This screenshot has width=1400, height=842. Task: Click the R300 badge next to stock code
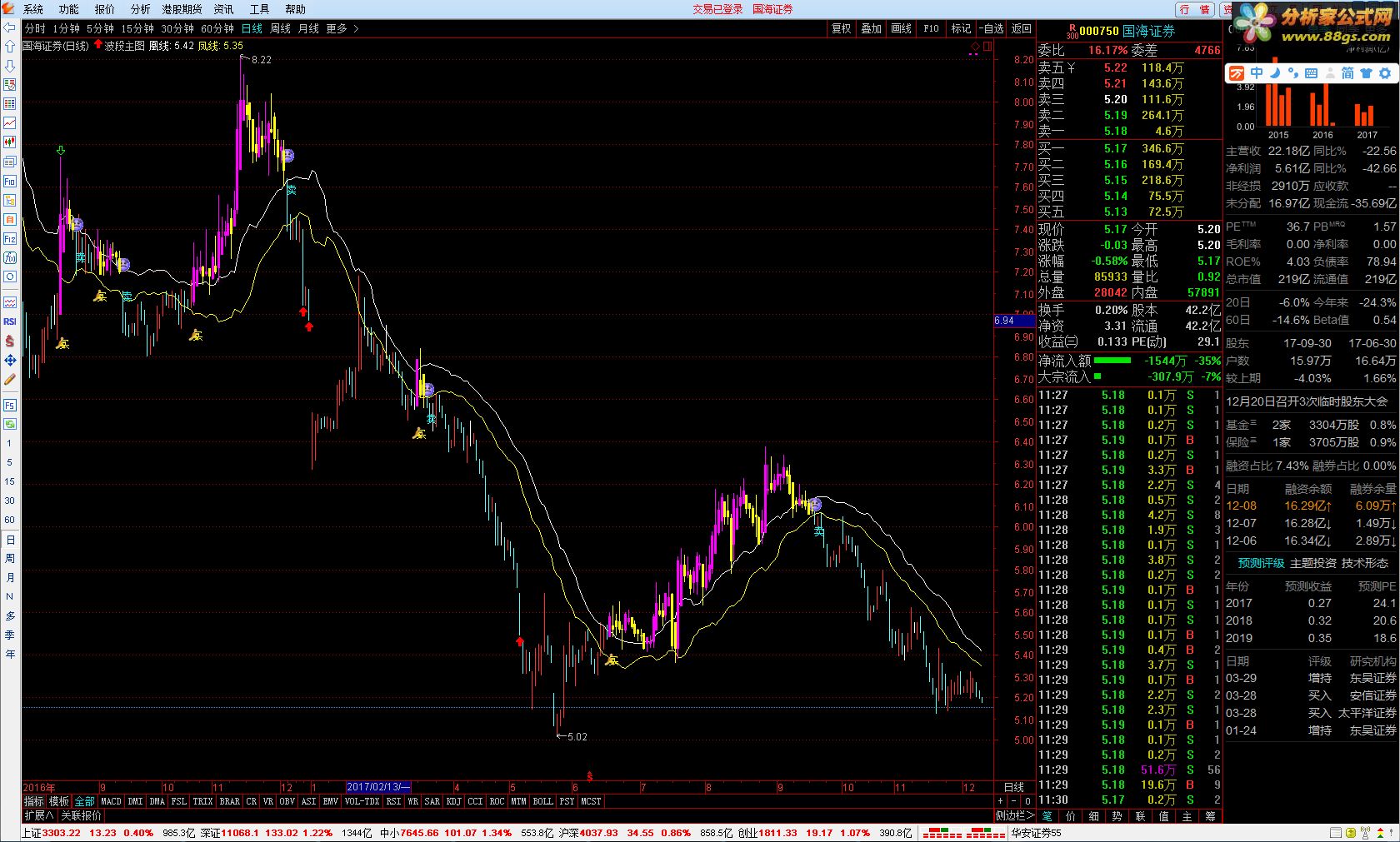[1071, 32]
